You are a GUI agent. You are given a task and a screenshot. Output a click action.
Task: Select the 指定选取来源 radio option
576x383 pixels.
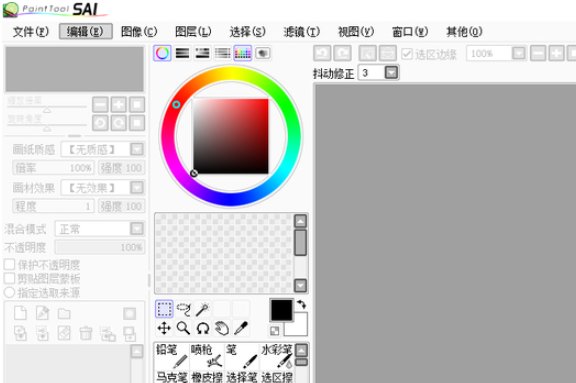(10, 293)
